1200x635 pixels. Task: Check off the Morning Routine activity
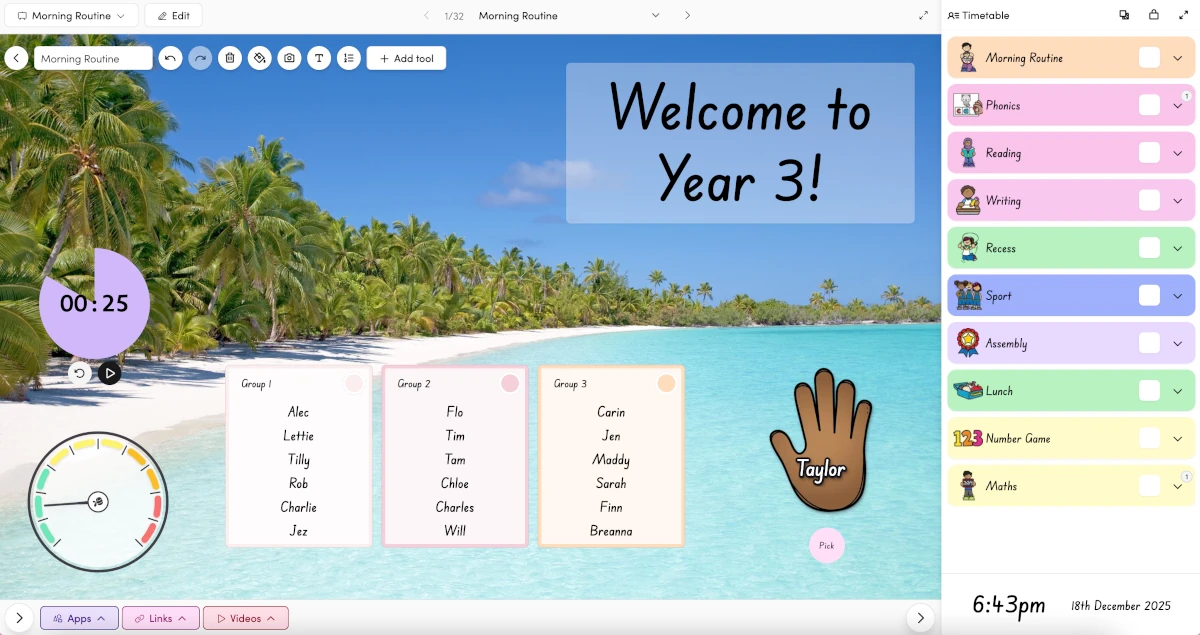[1150, 57]
